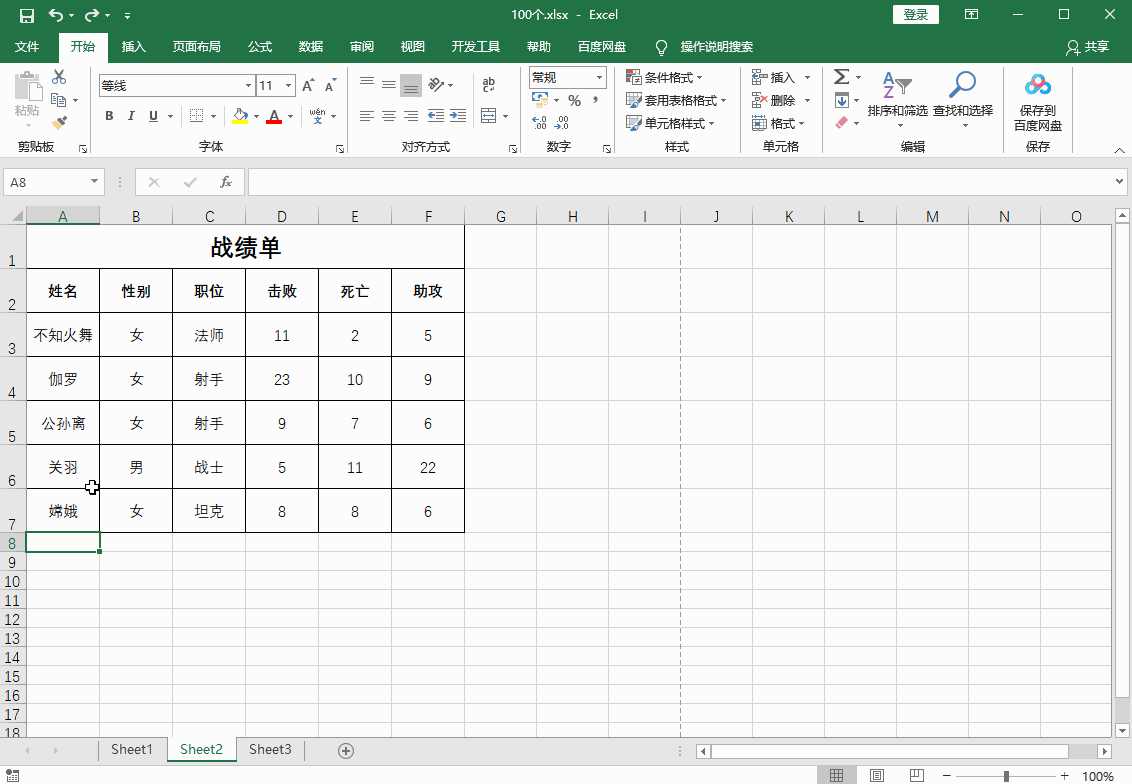The image size is (1132, 784).
Task: Align text right
Action: (411, 116)
